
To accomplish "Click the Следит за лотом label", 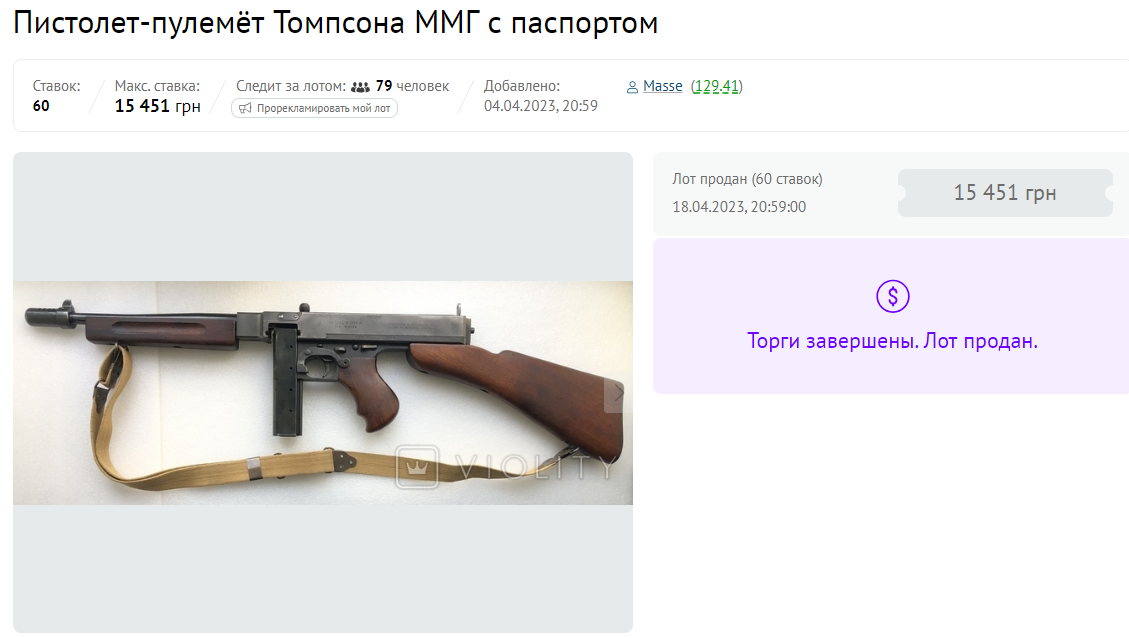I will coord(291,86).
